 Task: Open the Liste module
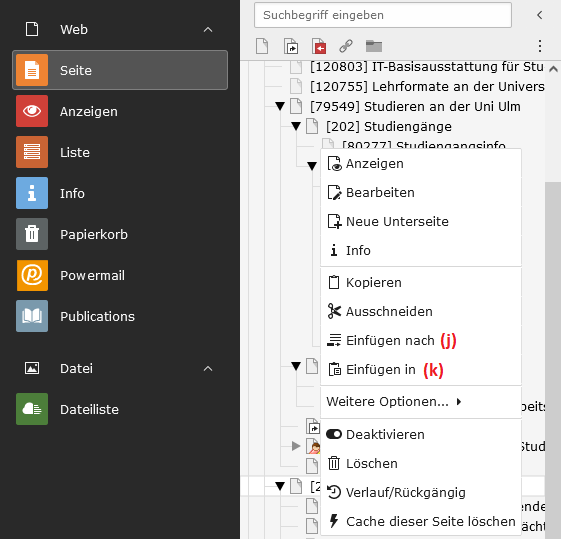[x=120, y=152]
